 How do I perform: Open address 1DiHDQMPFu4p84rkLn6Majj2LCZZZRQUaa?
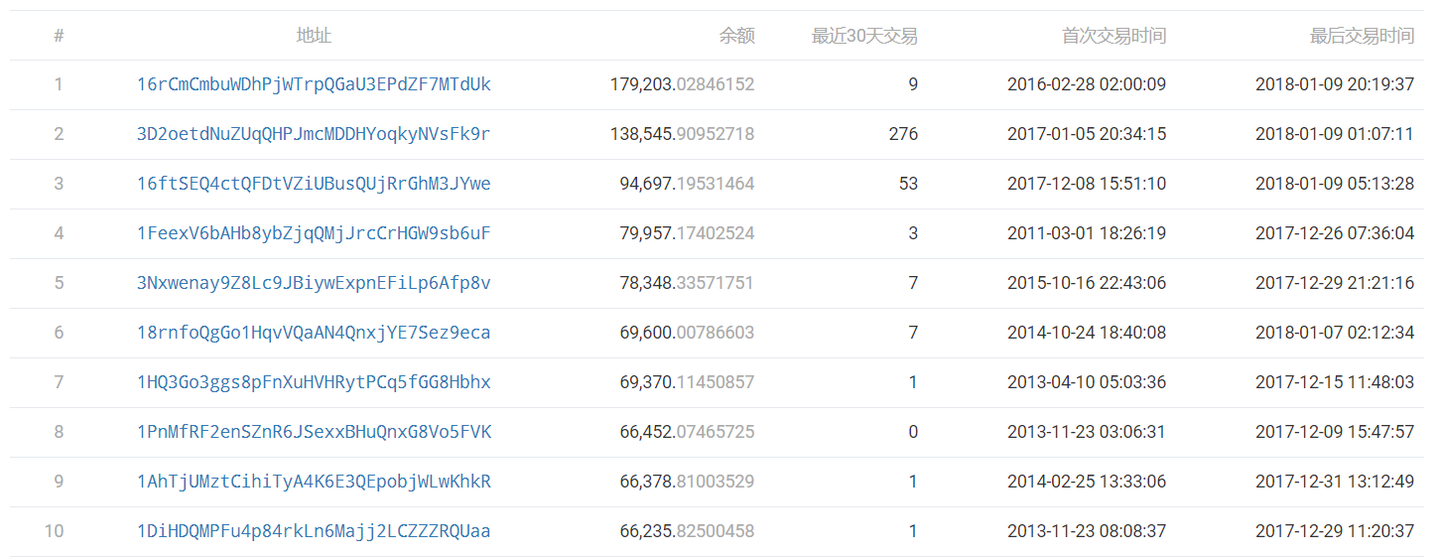tap(314, 532)
